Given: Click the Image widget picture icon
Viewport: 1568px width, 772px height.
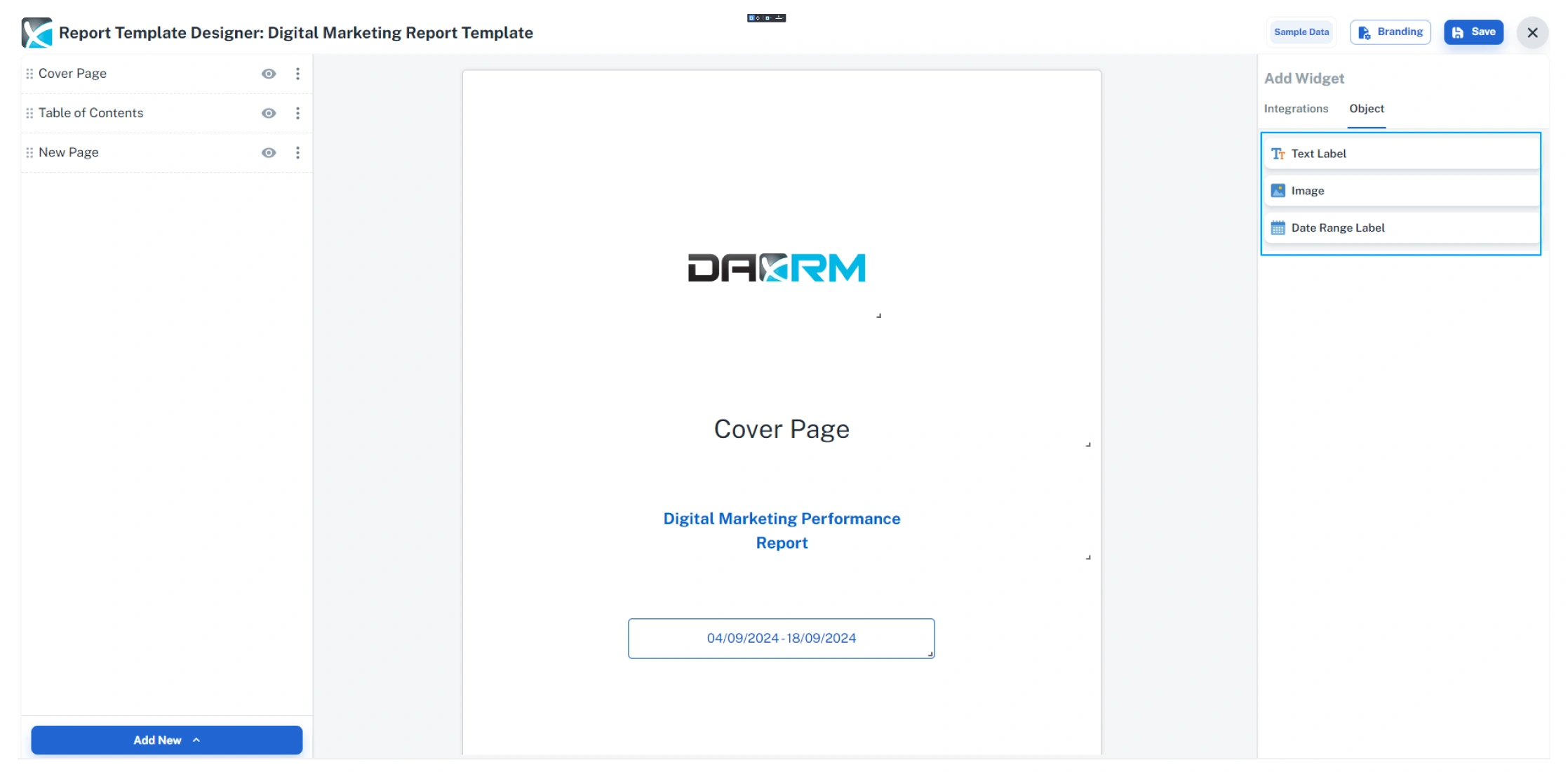Looking at the screenshot, I should [1278, 191].
